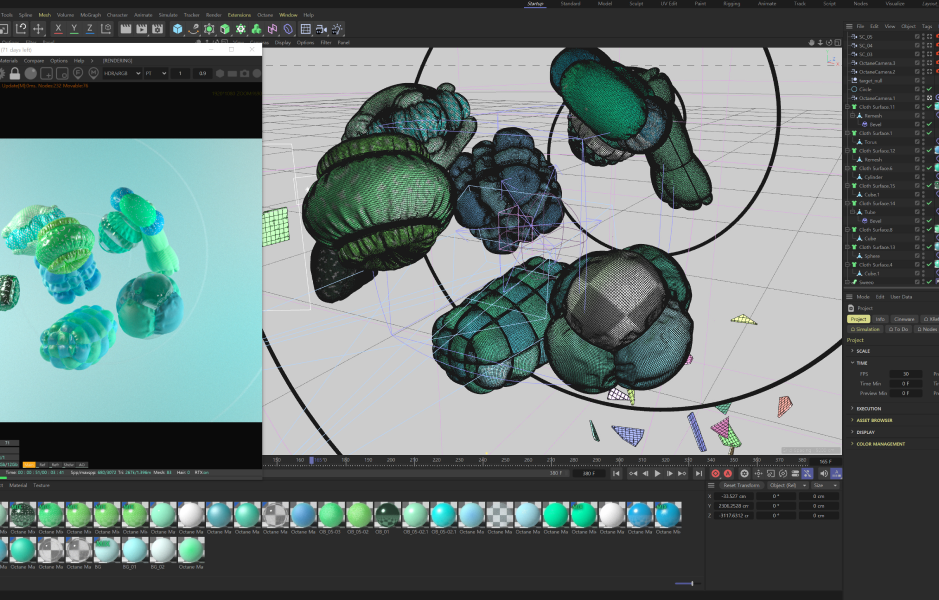
Task: Select the Move tool in top toolbar
Action: [38, 28]
